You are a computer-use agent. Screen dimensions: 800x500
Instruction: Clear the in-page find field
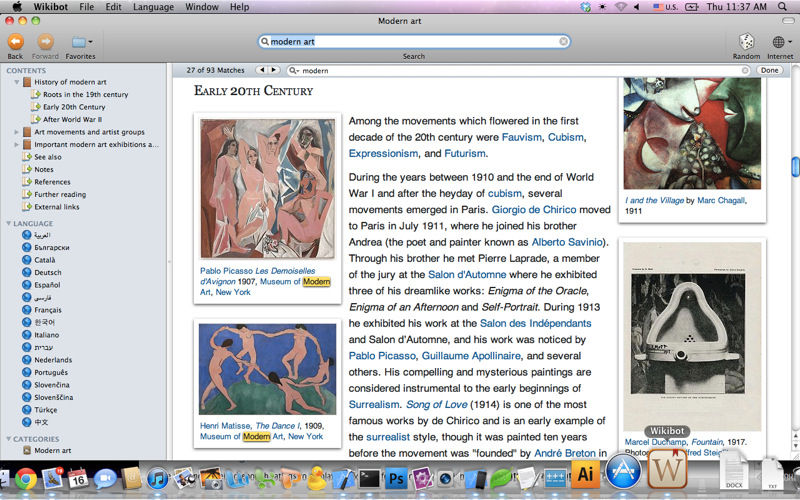[745, 70]
